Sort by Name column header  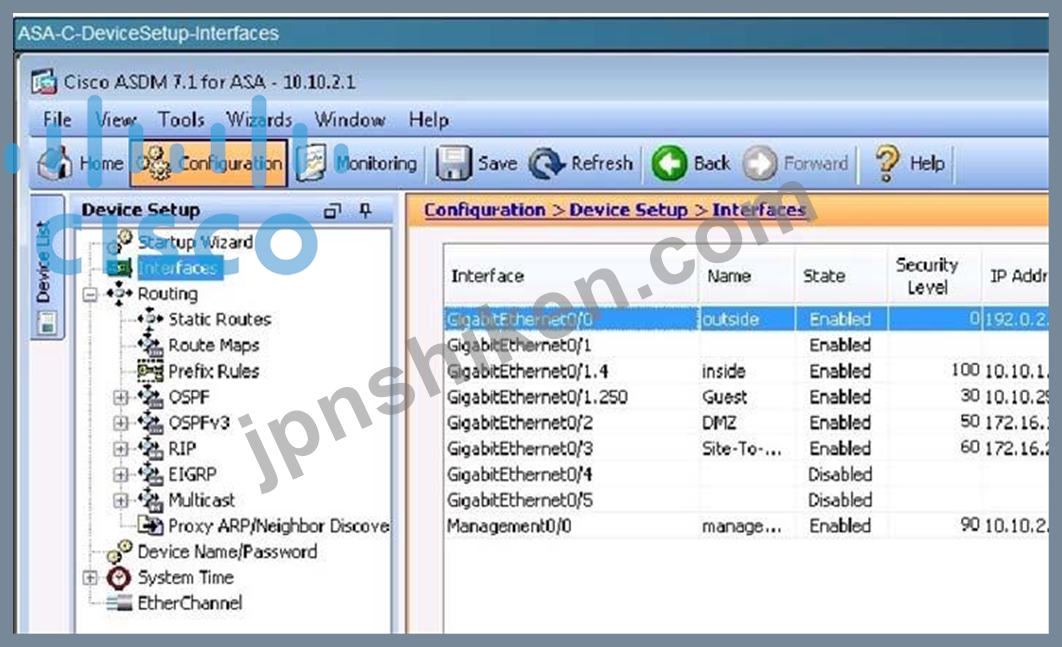746,276
